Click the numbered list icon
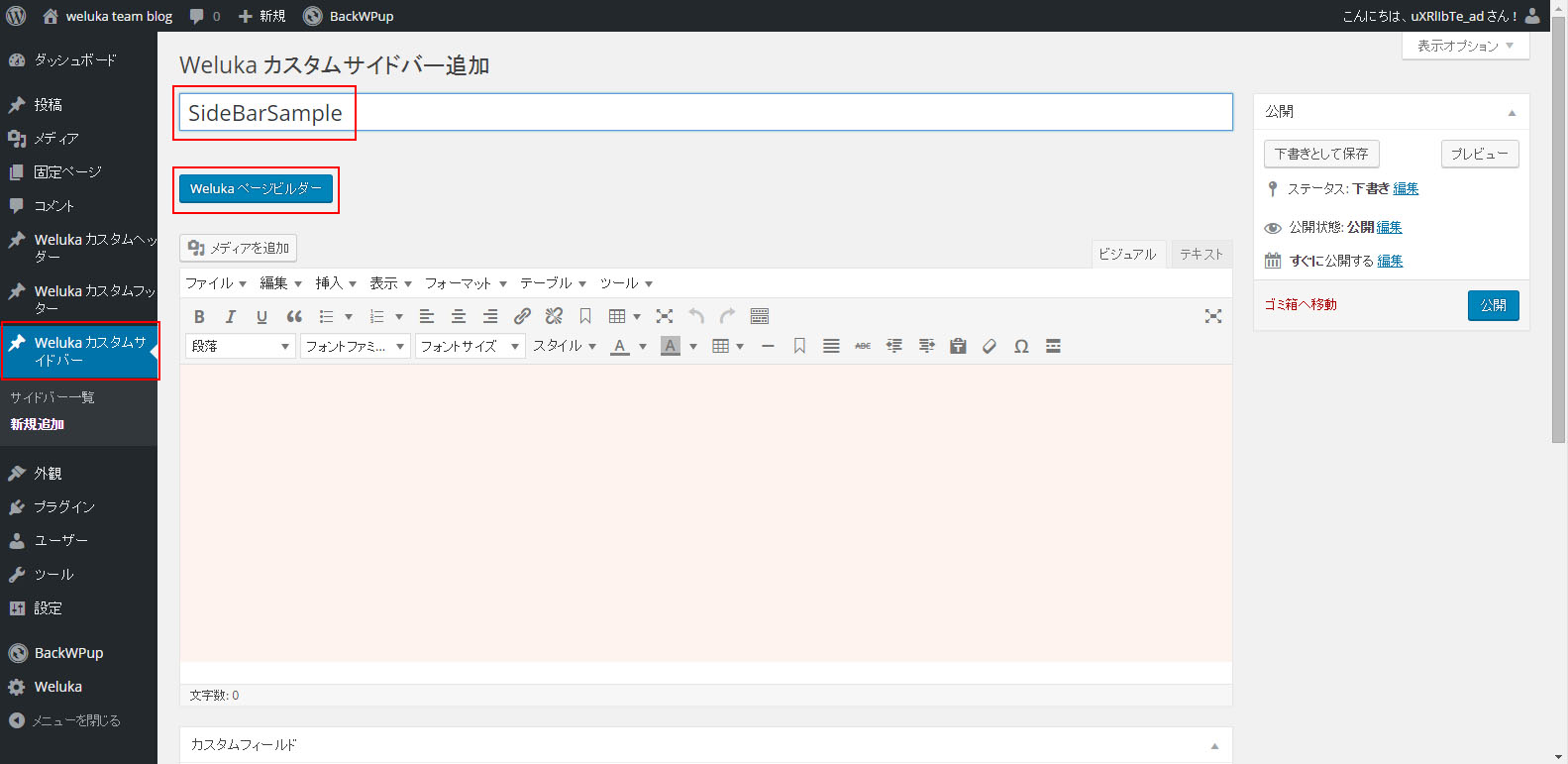This screenshot has height=764, width=1568. pos(376,316)
